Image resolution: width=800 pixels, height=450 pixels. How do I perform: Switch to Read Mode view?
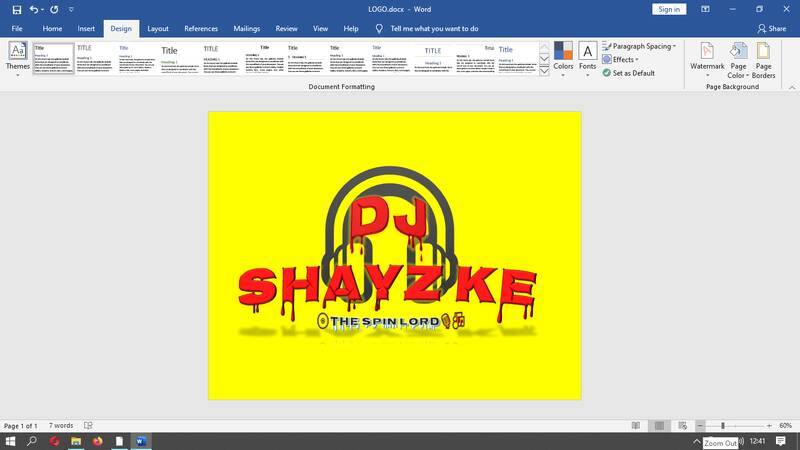click(636, 426)
